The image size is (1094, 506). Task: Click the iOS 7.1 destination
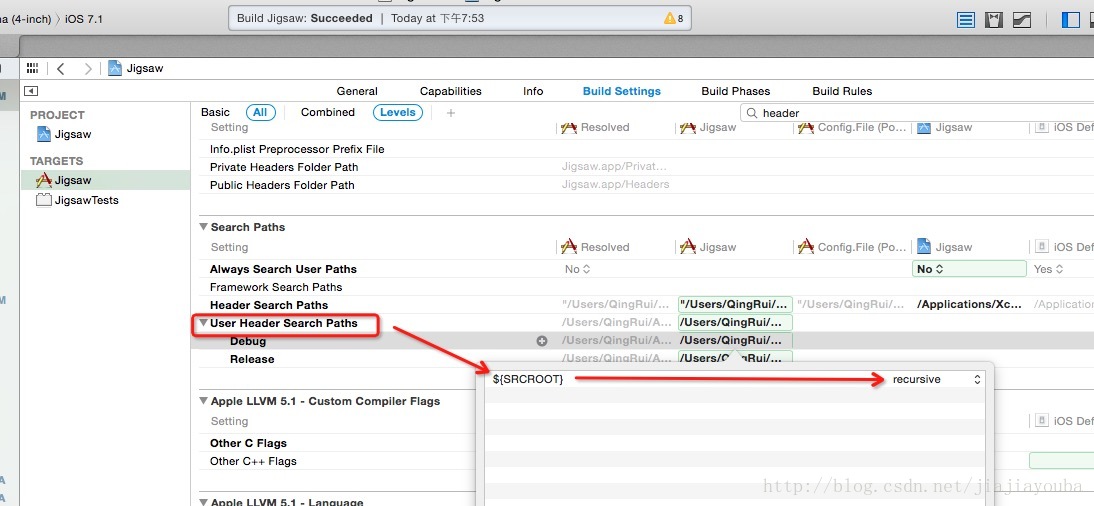tap(84, 19)
